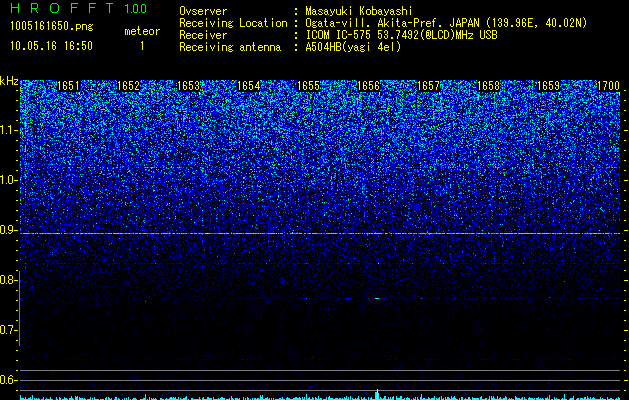629x400 pixels.
Task: Click observer name Masayuki Kobayashi
Action: (358, 11)
